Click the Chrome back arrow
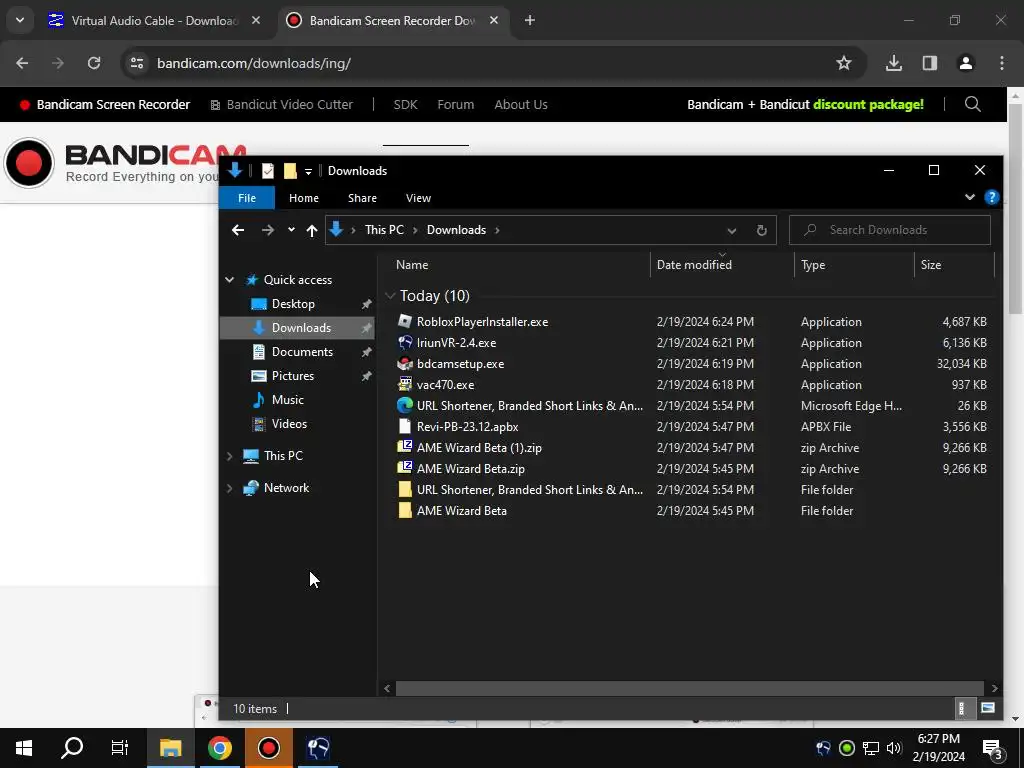The image size is (1024, 768). [22, 63]
